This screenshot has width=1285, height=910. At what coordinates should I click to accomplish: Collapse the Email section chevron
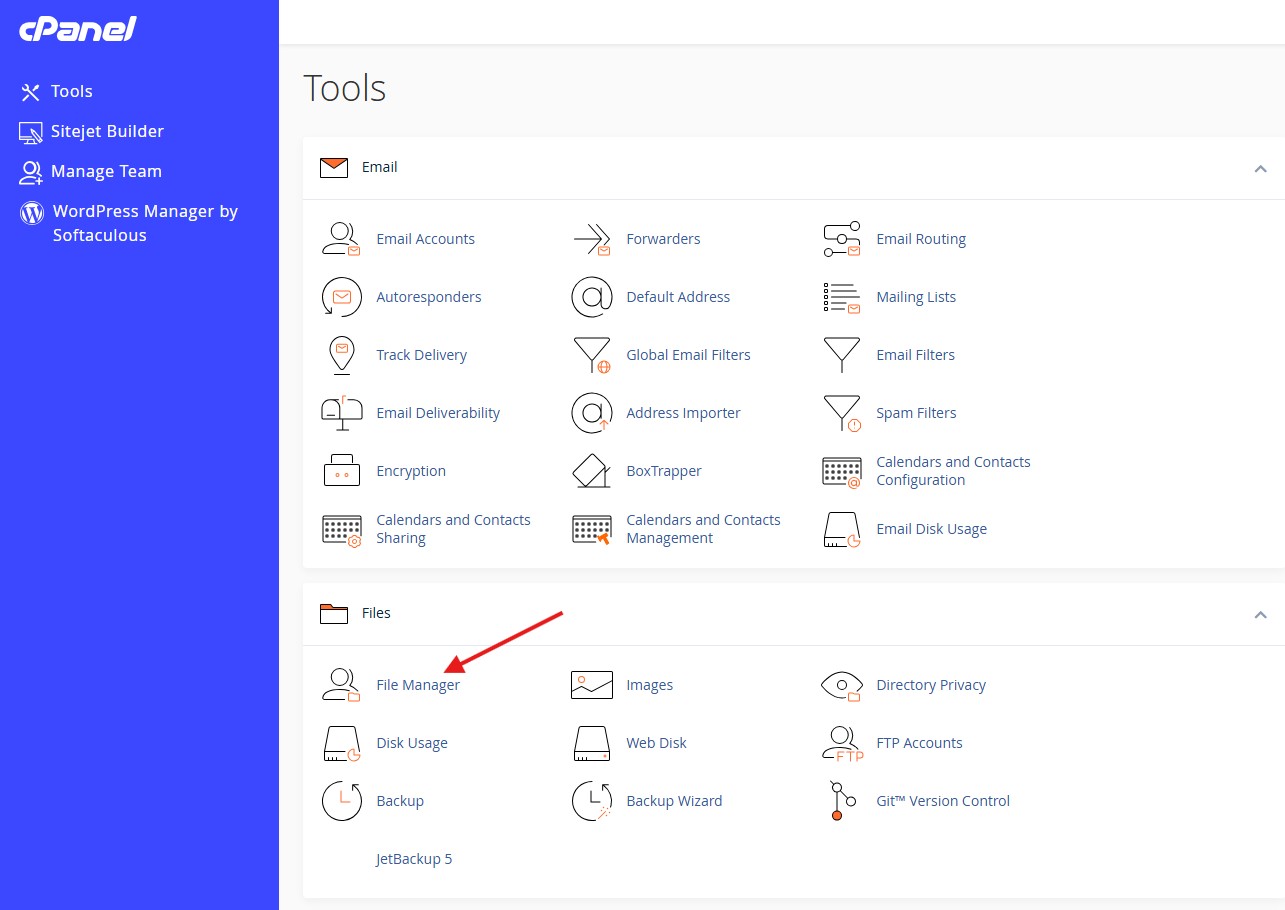click(x=1260, y=169)
